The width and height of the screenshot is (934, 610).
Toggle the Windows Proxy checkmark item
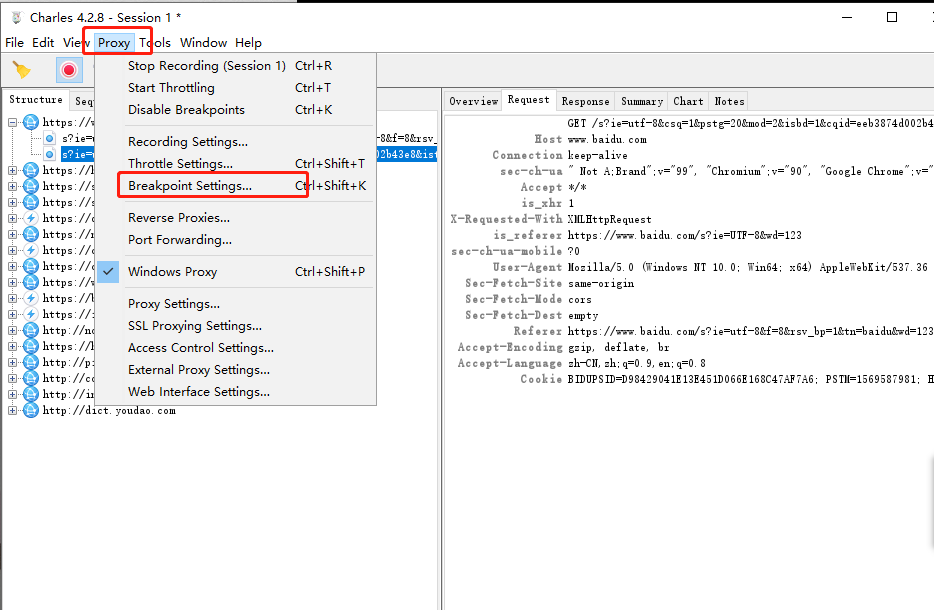click(x=236, y=272)
